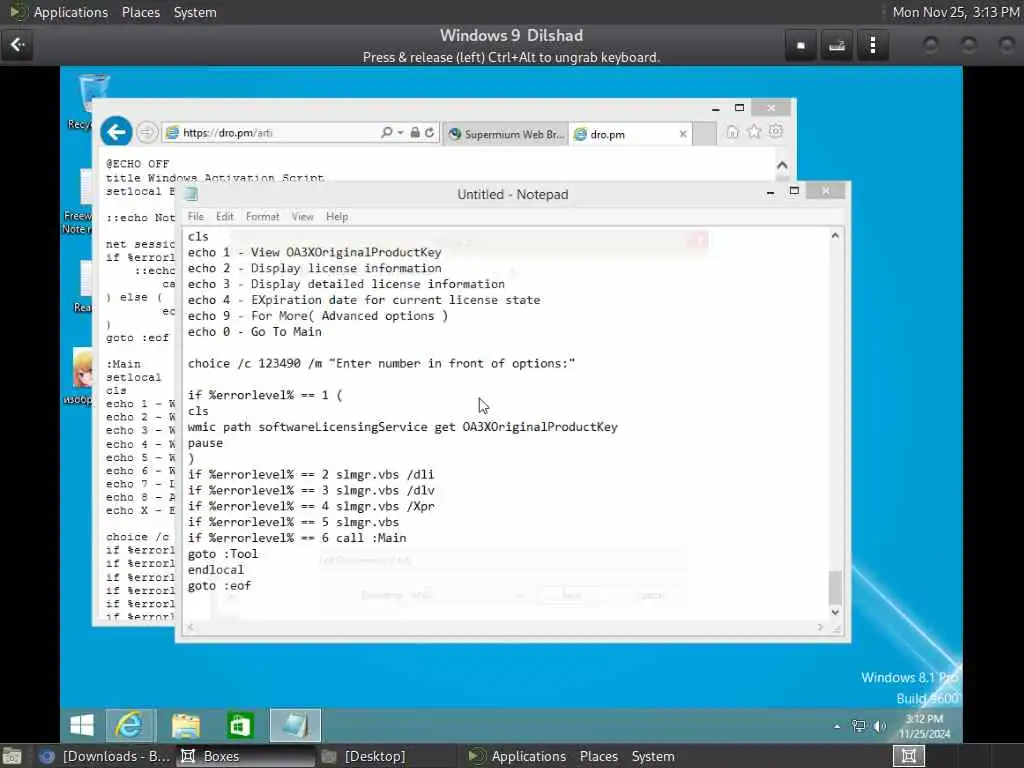Click the search magnifier in IE address bar

[386, 133]
